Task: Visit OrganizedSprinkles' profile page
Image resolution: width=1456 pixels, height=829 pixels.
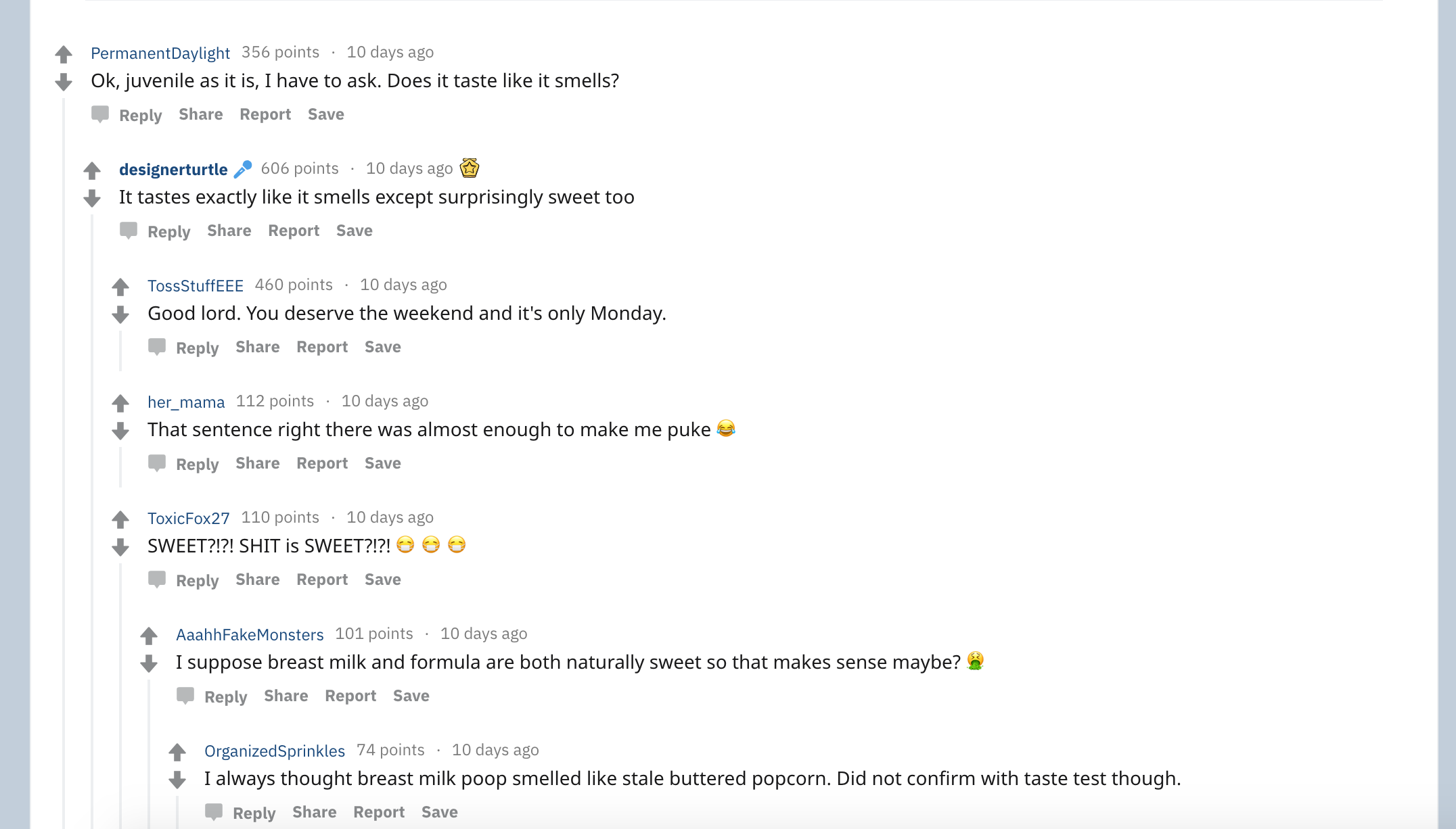Action: pyautogui.click(x=275, y=751)
